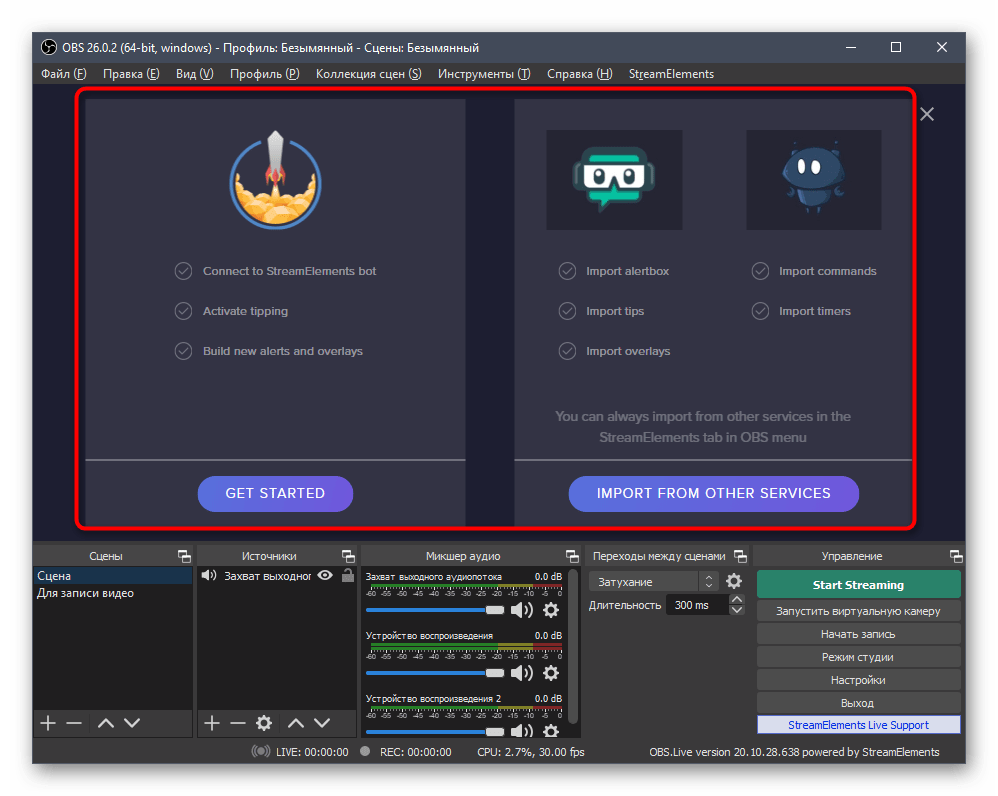The height and width of the screenshot is (796, 998).
Task: Open settings gear for Устройство воспроизведения channel
Action: tap(551, 672)
